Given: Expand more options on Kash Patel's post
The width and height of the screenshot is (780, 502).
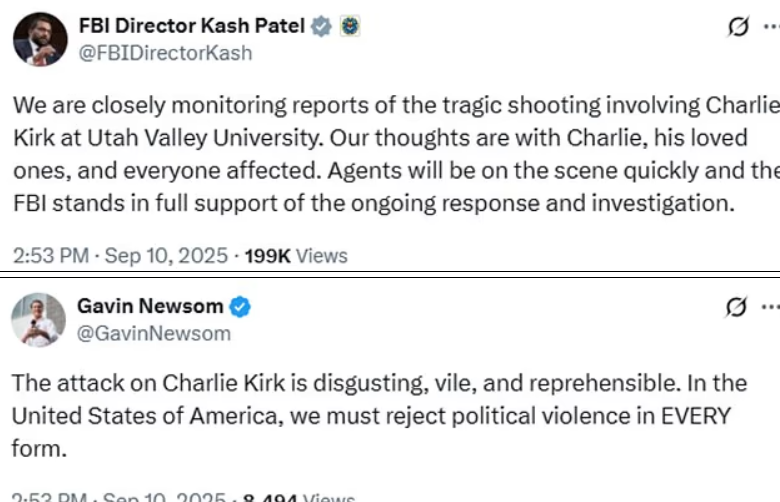Looking at the screenshot, I should (x=769, y=30).
